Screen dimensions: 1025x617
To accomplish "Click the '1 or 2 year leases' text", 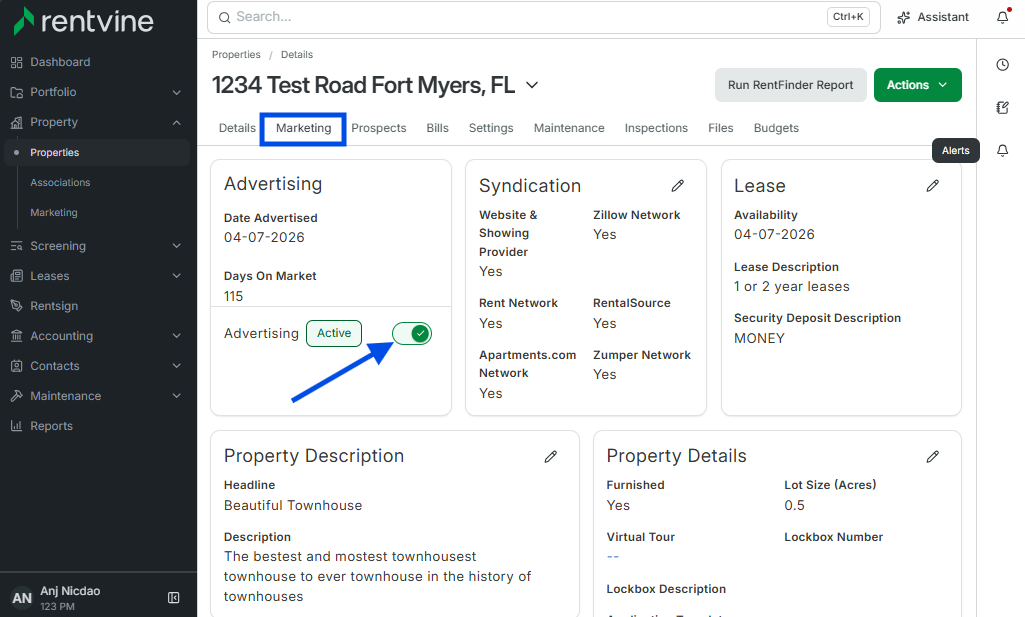I will tap(792, 287).
